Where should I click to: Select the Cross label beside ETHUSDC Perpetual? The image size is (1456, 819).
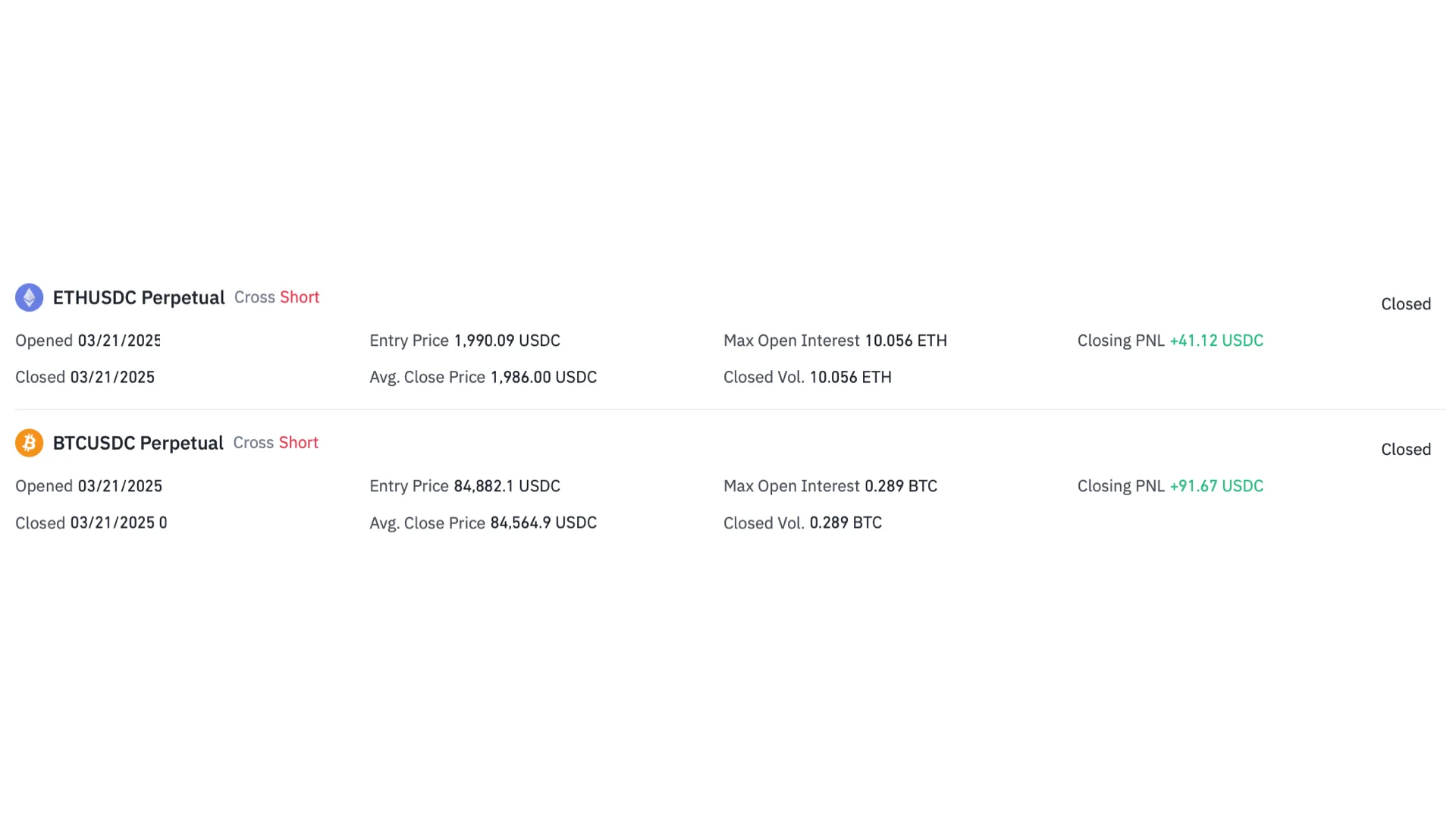coord(254,297)
